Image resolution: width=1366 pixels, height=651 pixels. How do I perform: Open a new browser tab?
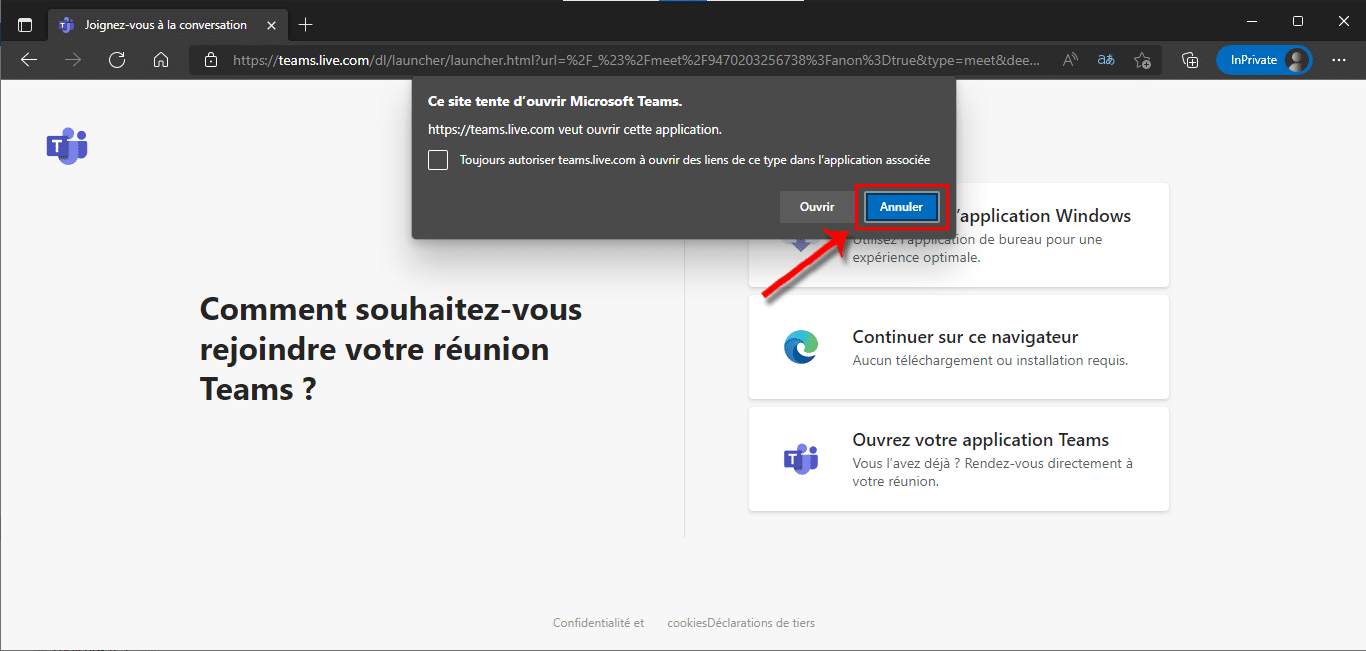(306, 25)
